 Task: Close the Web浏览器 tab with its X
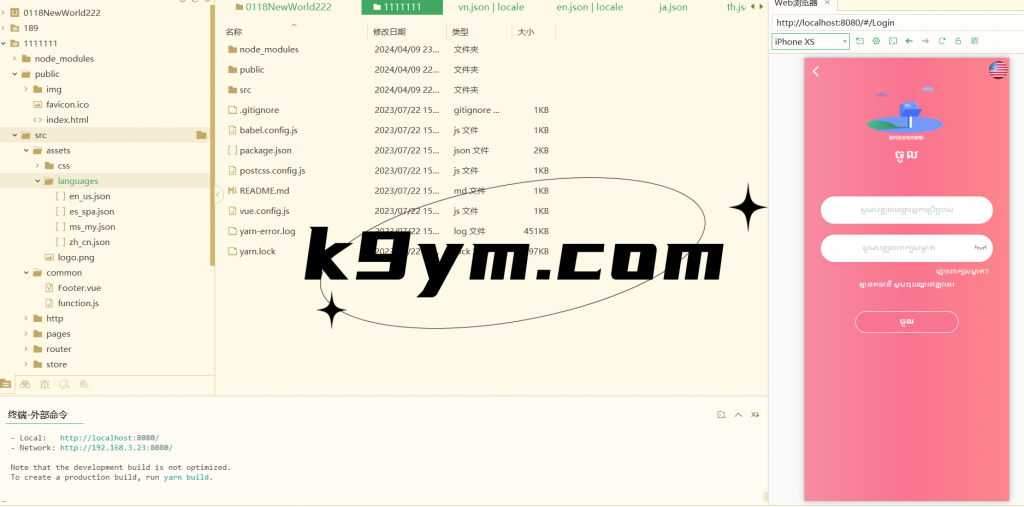(x=827, y=3)
